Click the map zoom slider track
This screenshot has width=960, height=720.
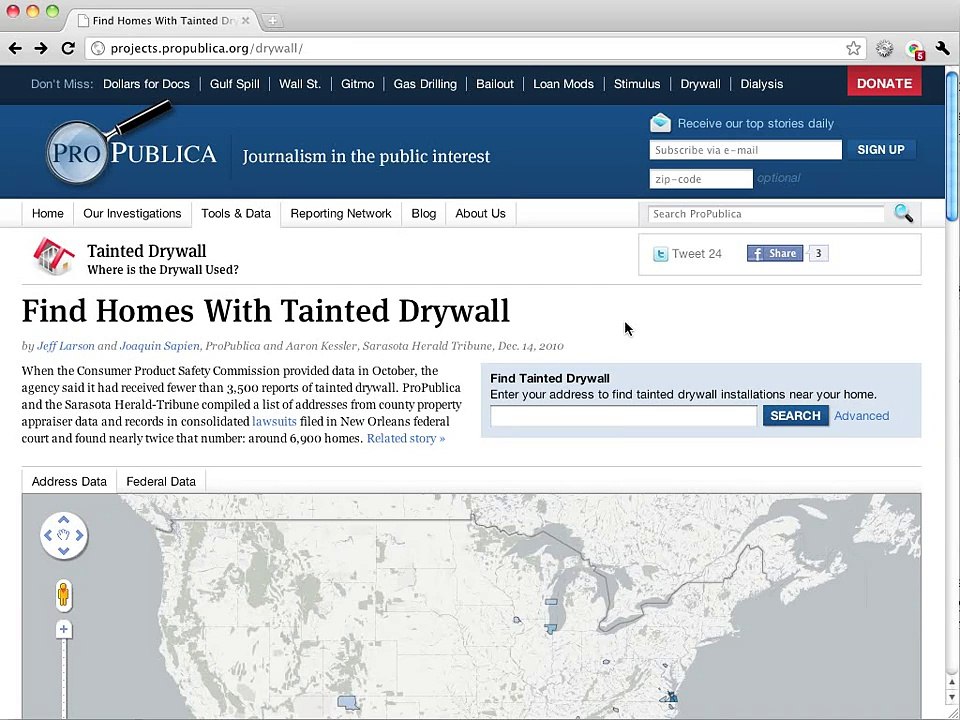pyautogui.click(x=63, y=678)
